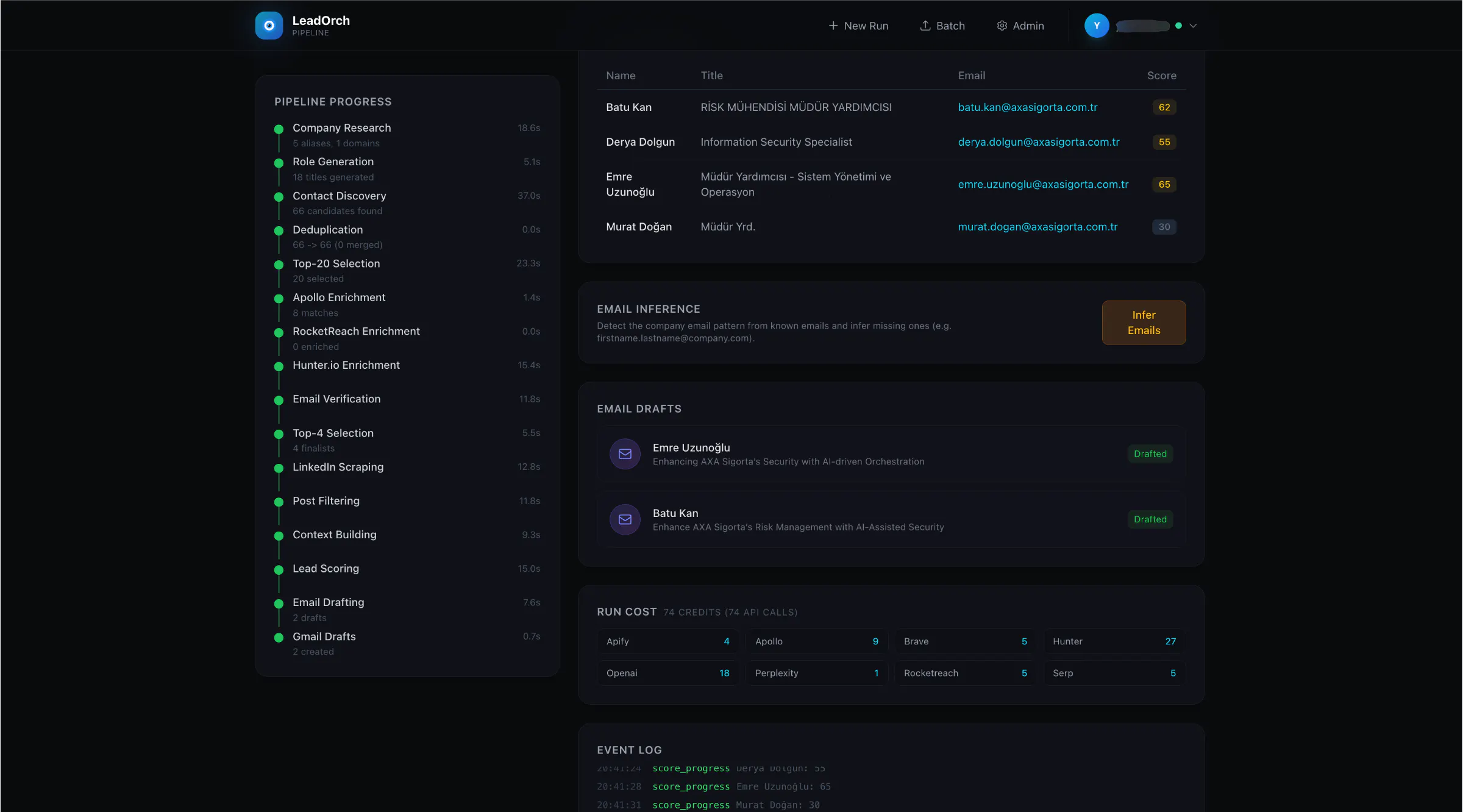1463x812 pixels.
Task: Click the Infer Emails button
Action: 1144,322
